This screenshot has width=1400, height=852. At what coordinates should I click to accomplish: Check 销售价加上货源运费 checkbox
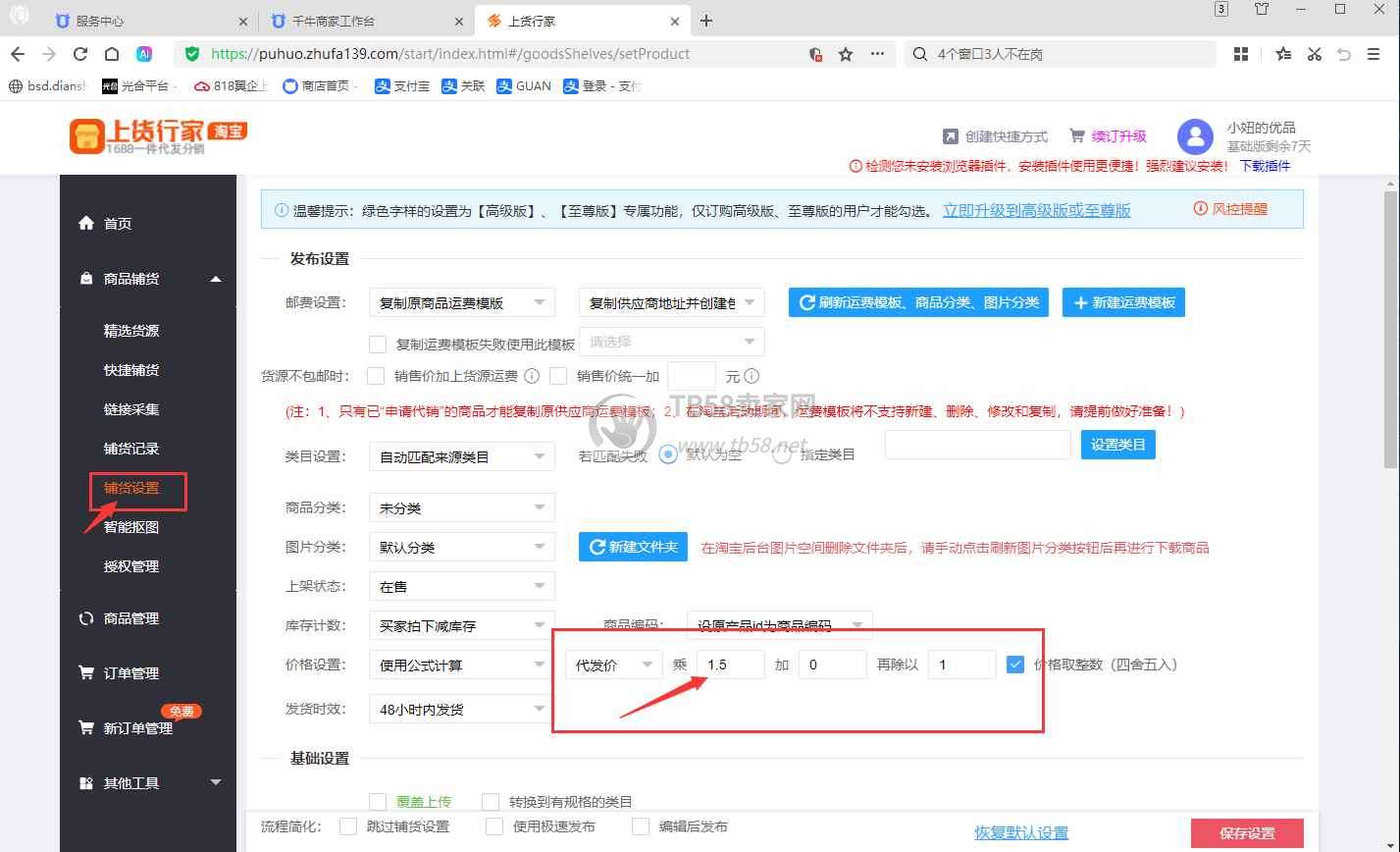pos(376,375)
